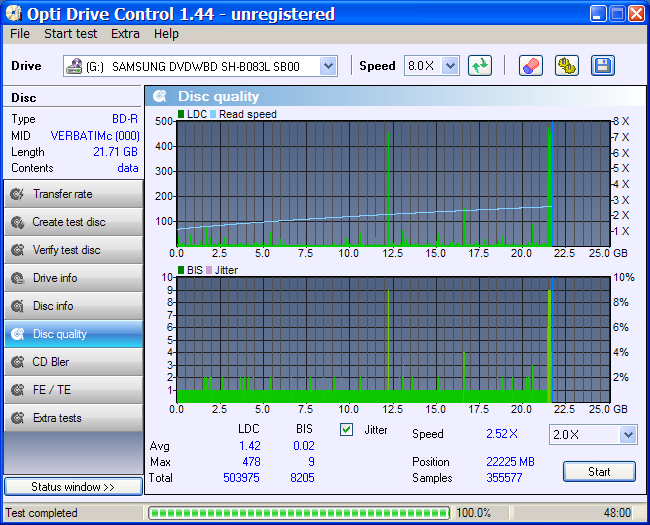Open the options settings icon
650x525 pixels.
coord(567,66)
